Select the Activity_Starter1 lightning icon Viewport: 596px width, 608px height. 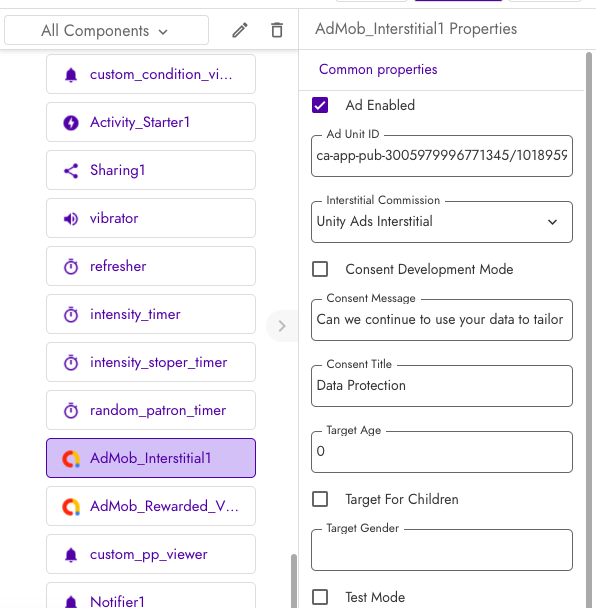click(x=71, y=123)
